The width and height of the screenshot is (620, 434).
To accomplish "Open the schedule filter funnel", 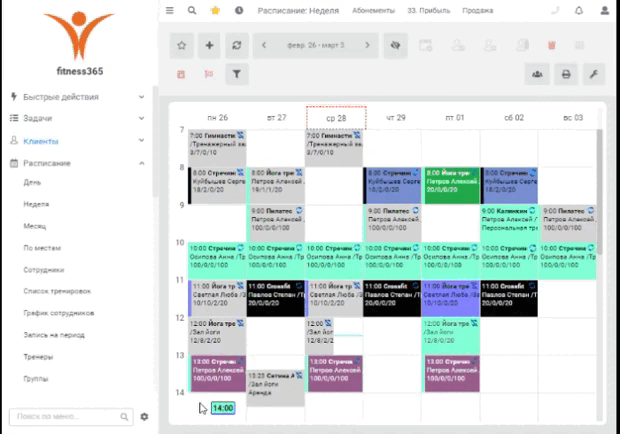I will 237,74.
